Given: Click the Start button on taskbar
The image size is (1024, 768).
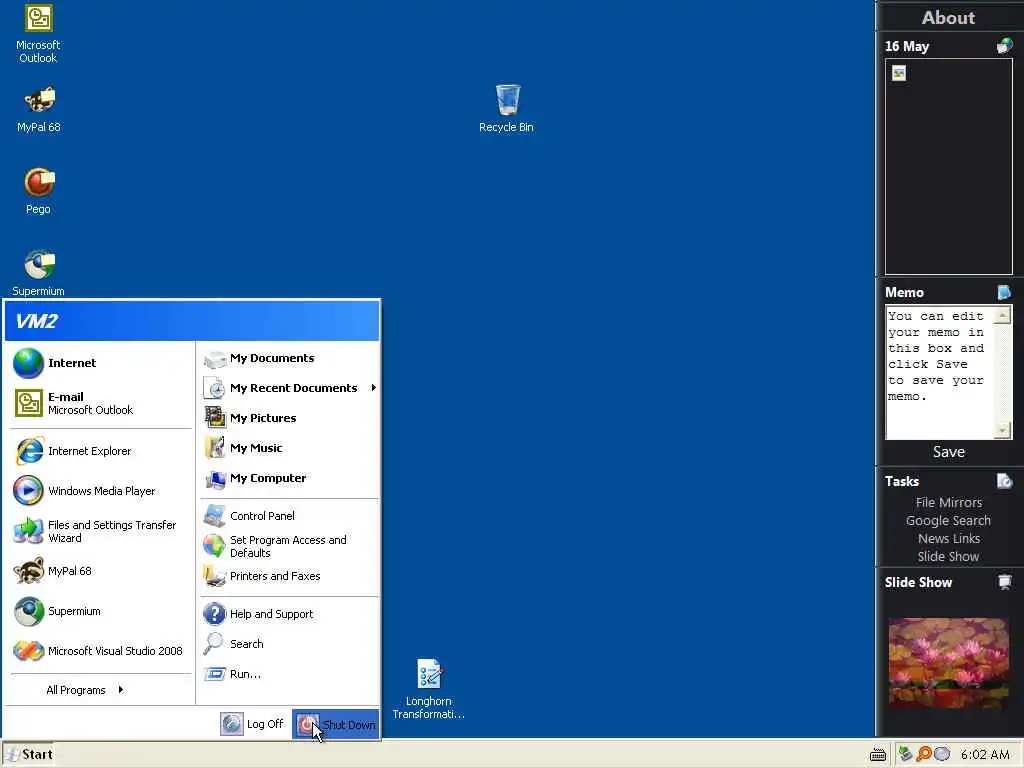Looking at the screenshot, I should click(x=28, y=754).
